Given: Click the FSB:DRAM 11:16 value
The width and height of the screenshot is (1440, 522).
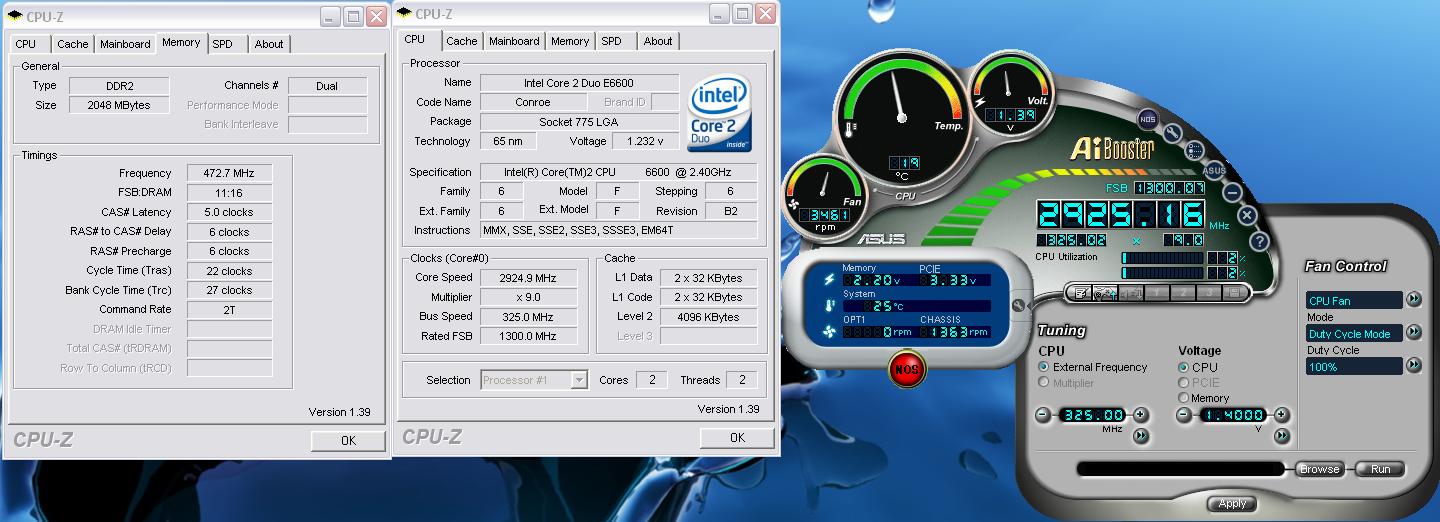Looking at the screenshot, I should (x=229, y=192).
